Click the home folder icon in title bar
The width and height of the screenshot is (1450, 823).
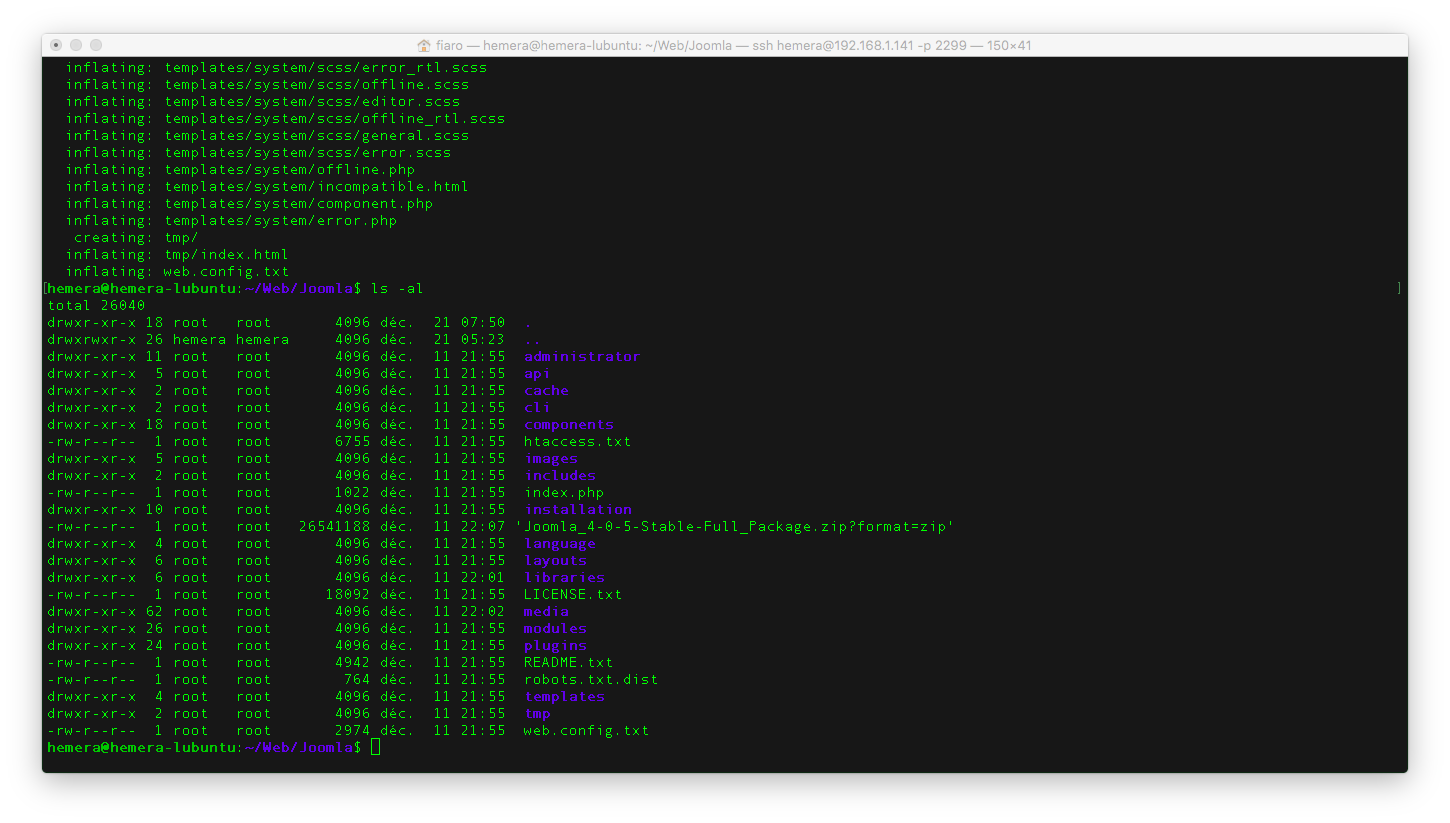pos(424,45)
